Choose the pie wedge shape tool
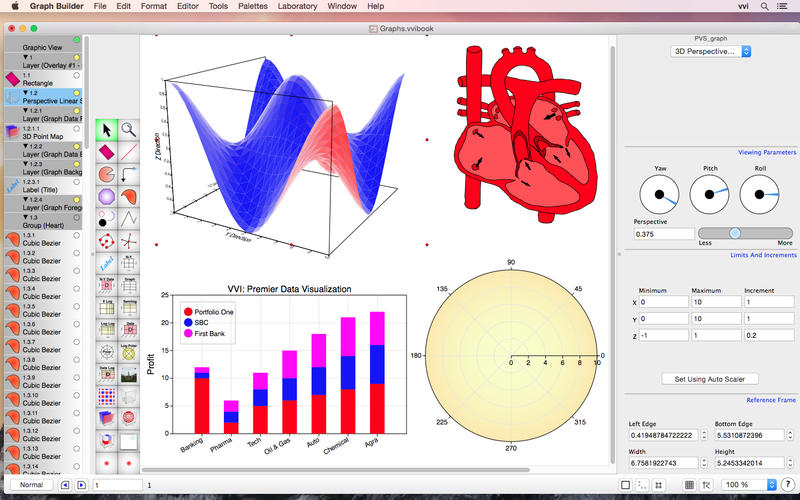The width and height of the screenshot is (800, 500). tap(107, 174)
